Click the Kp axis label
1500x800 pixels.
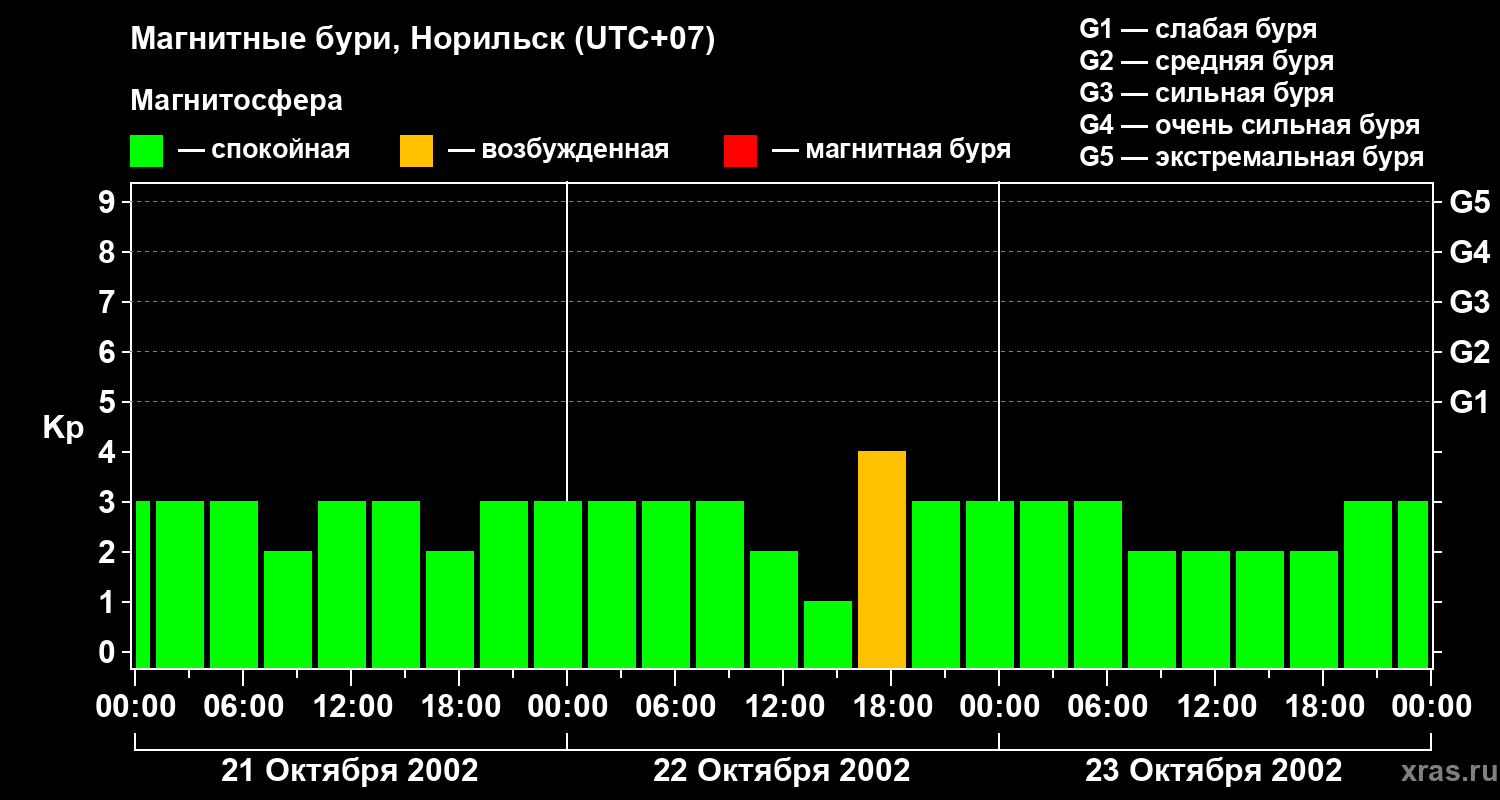(63, 429)
